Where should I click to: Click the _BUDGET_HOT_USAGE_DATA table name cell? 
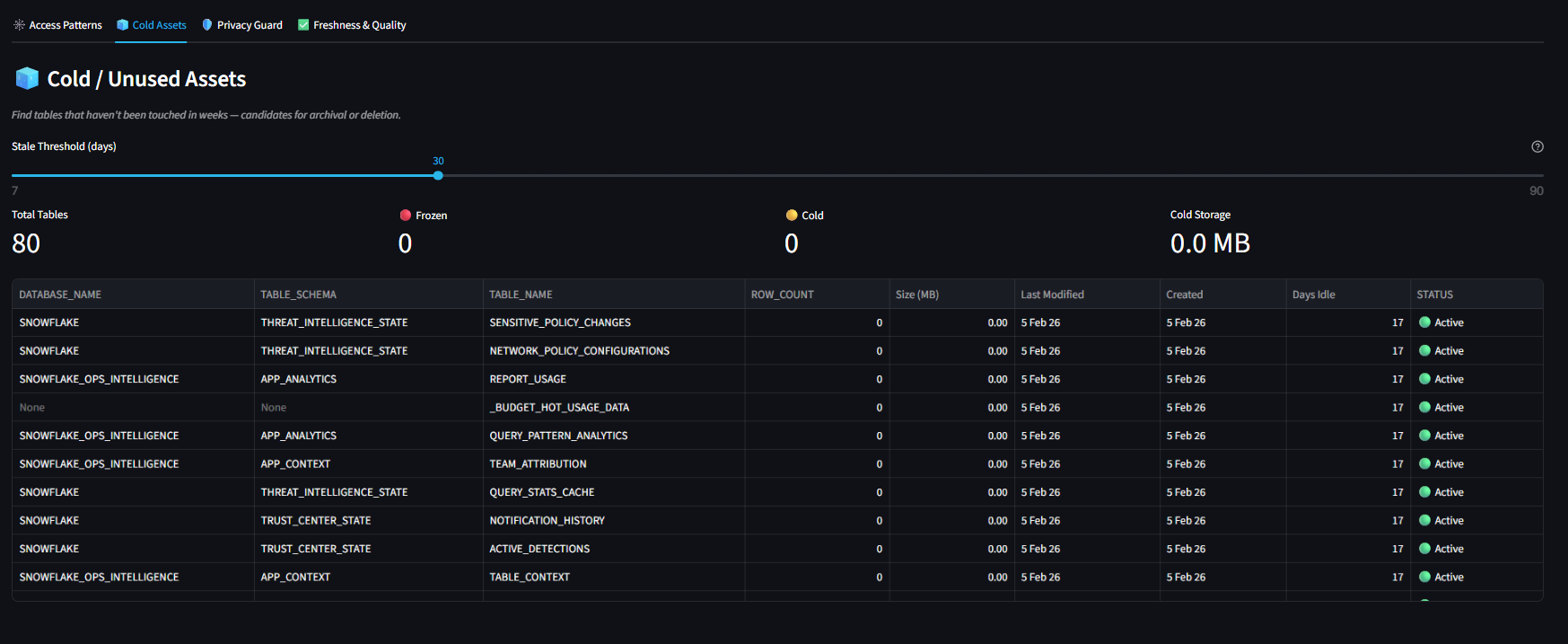559,408
